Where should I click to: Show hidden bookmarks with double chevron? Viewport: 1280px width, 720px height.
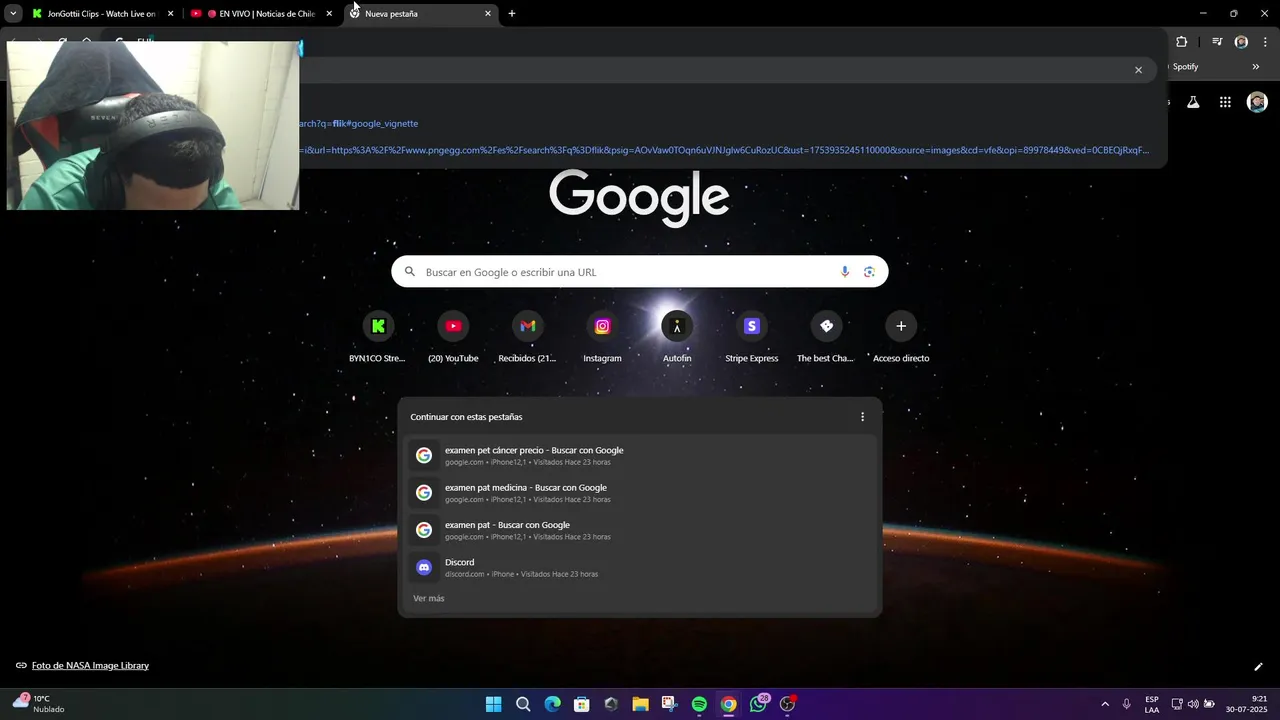pos(1256,67)
